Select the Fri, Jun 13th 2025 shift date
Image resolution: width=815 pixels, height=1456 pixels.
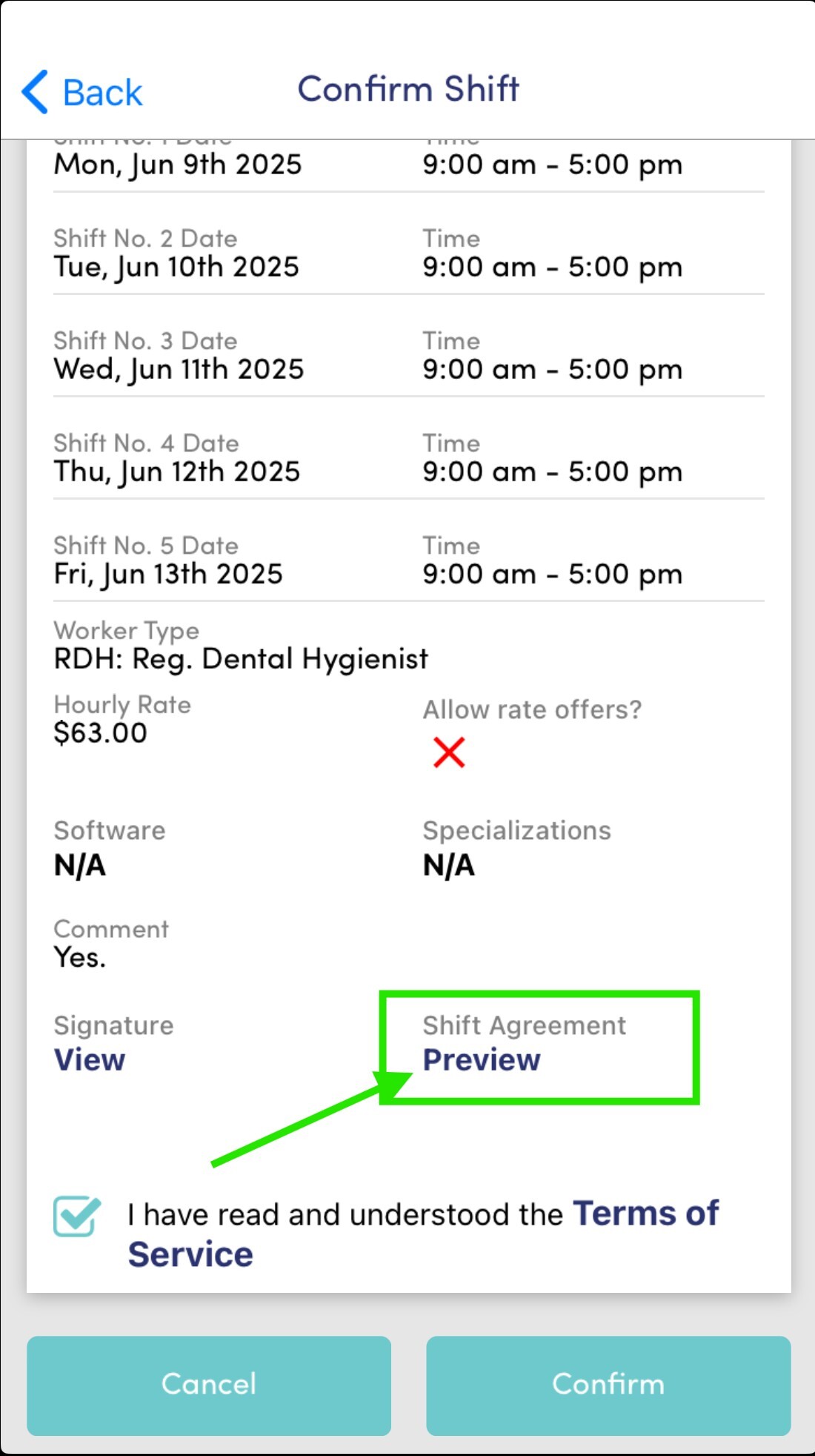point(168,574)
